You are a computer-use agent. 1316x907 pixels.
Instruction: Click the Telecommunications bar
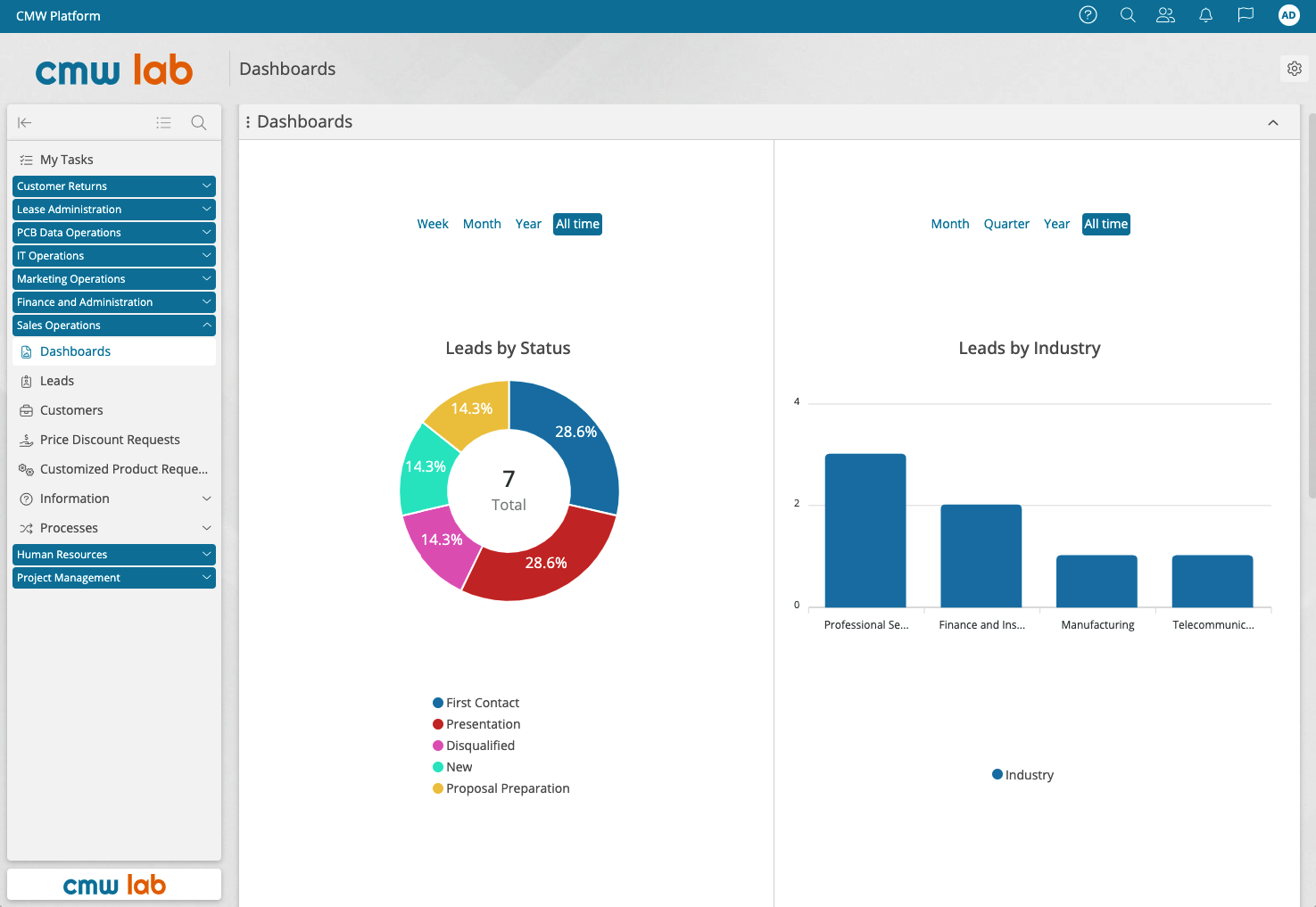pyautogui.click(x=1213, y=581)
